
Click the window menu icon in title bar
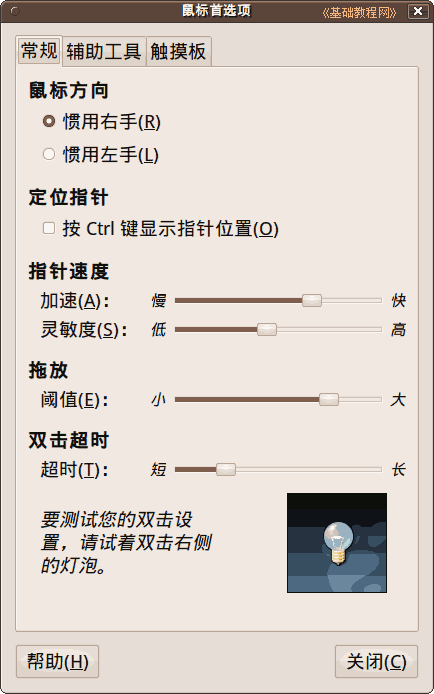(x=15, y=12)
